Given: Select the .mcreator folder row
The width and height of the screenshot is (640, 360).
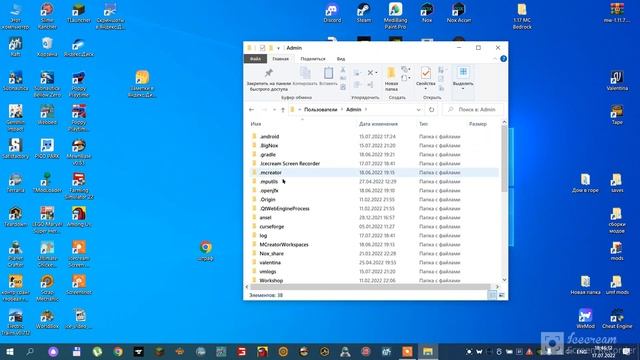Looking at the screenshot, I should tap(374, 172).
